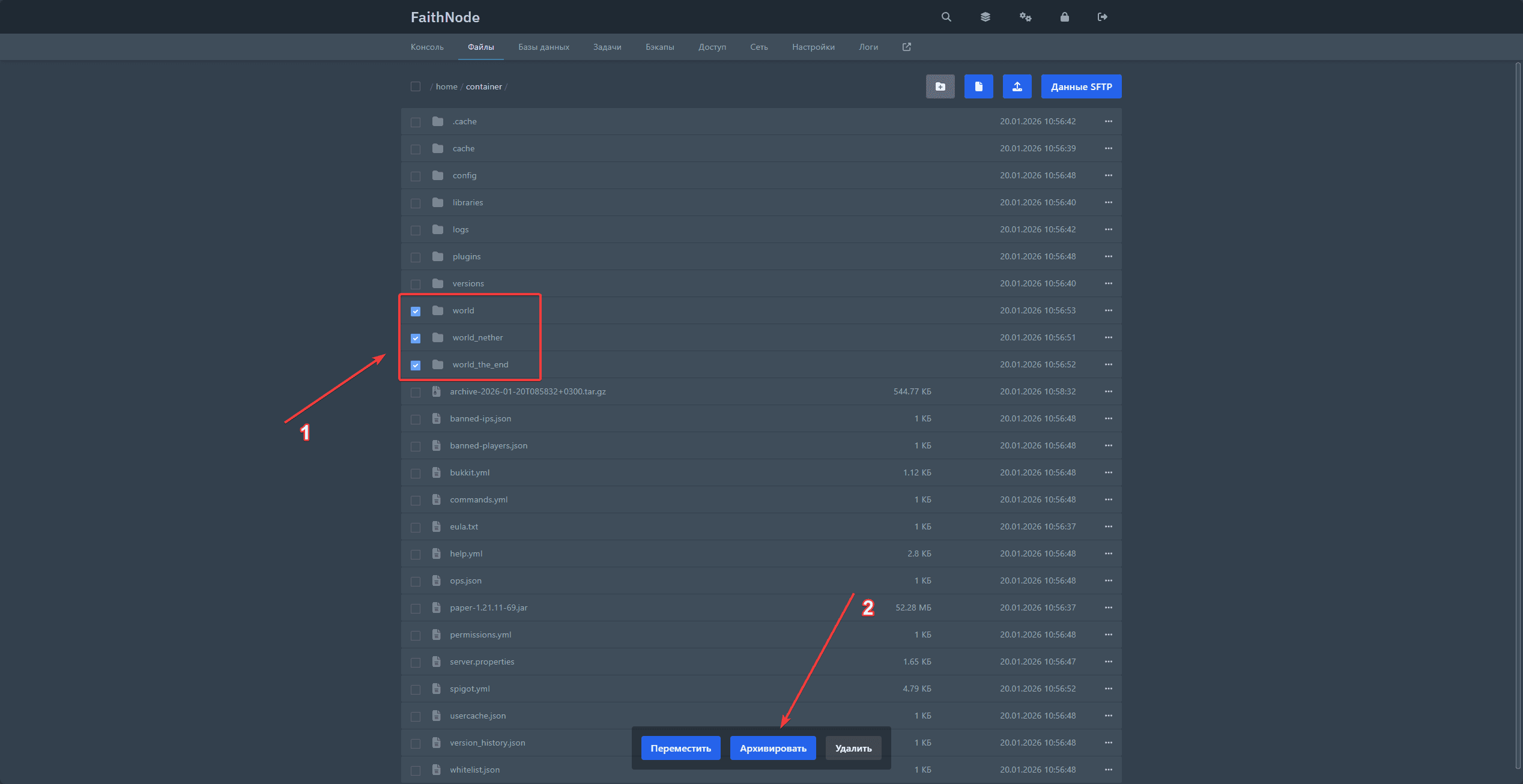1523x784 pixels.
Task: Click the create new folder button icon
Action: tap(940, 86)
